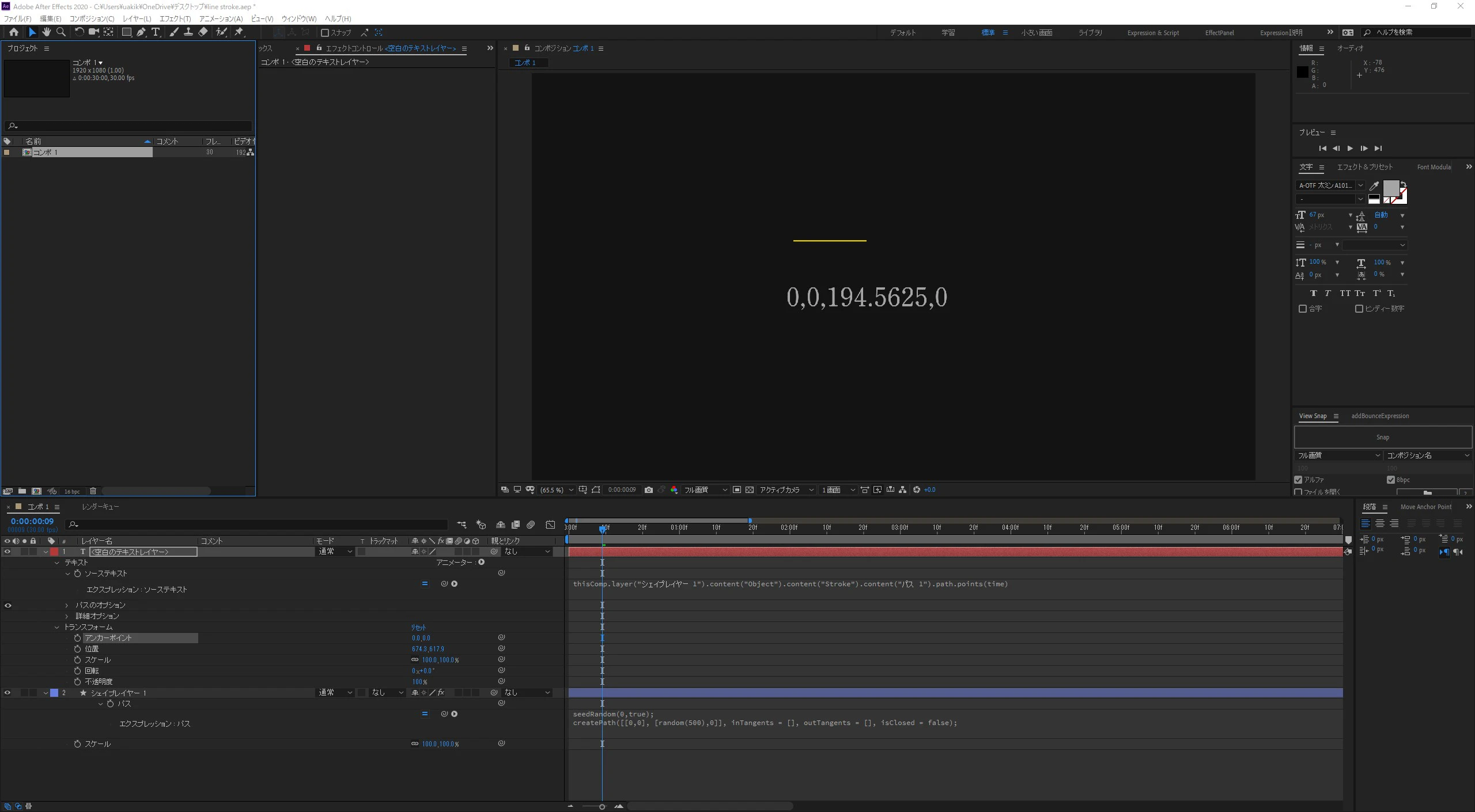Expand パスのオプション in the timeline
This screenshot has height=812, width=1475.
67,605
